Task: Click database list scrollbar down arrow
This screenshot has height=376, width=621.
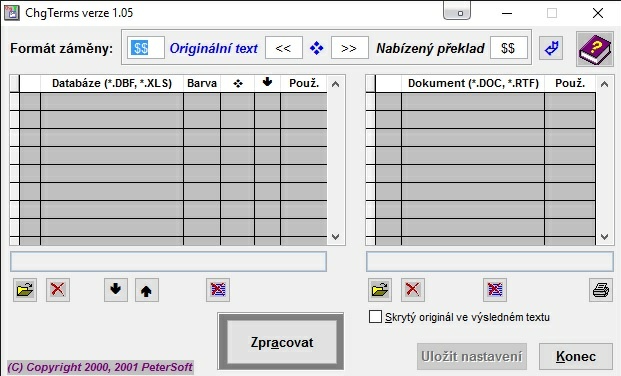Action: click(x=335, y=237)
